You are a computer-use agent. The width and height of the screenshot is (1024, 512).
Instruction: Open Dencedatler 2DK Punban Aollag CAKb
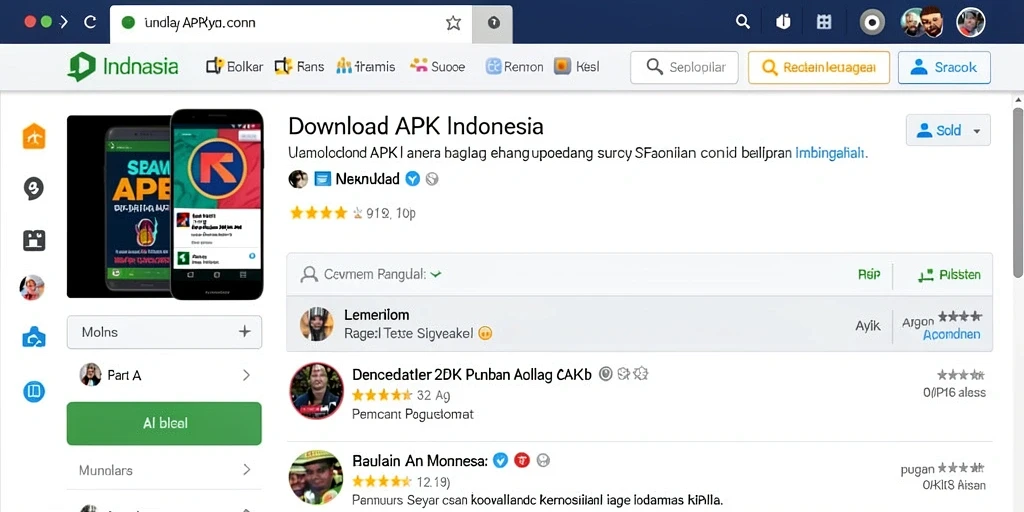(x=472, y=374)
